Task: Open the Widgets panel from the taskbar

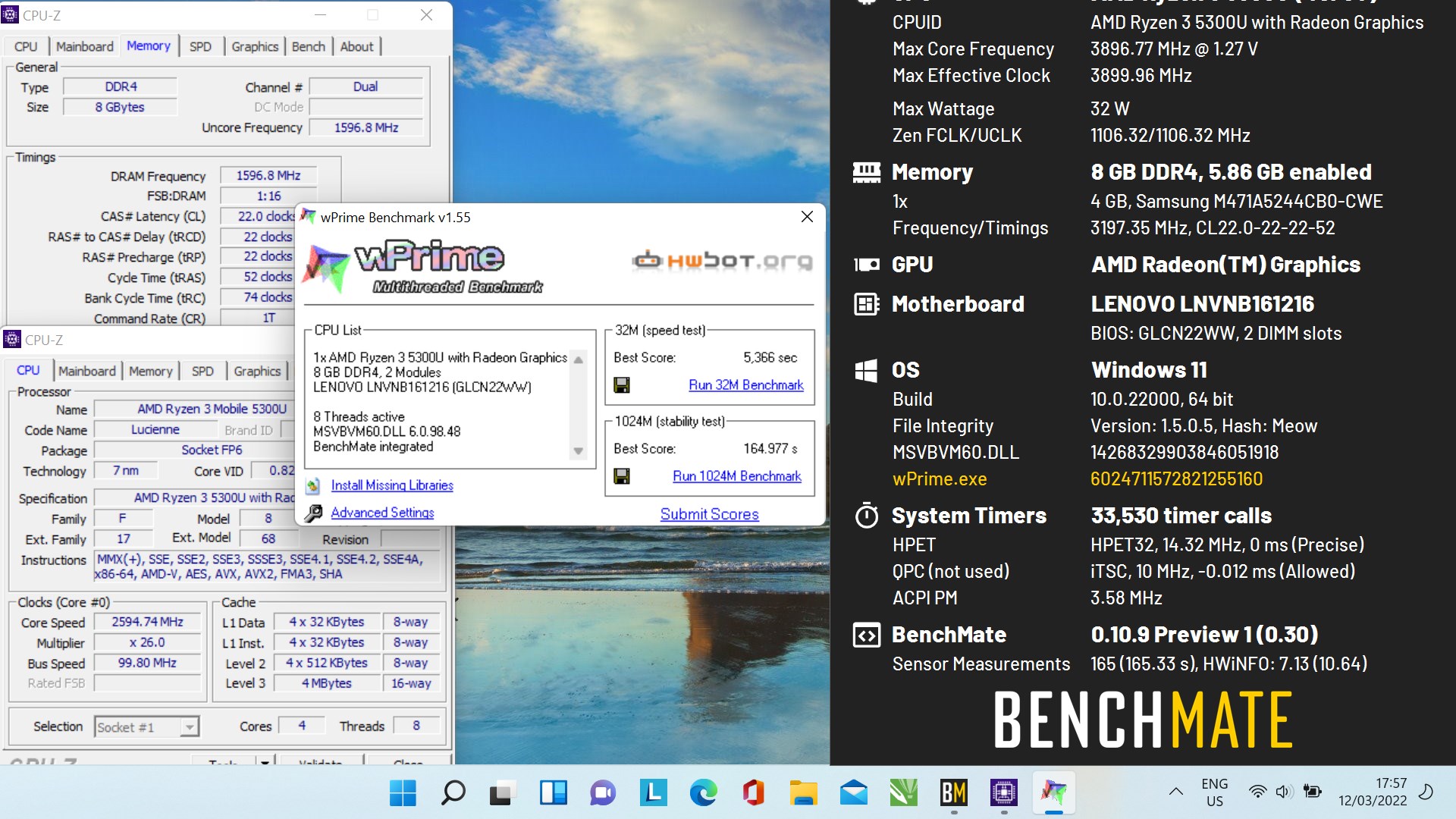Action: [553, 793]
